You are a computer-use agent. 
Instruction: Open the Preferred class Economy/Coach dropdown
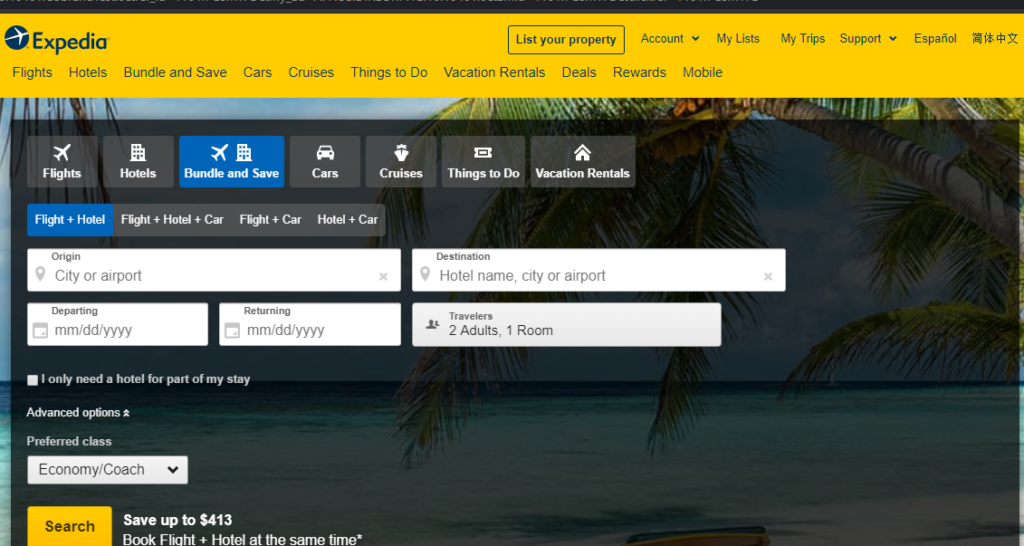coord(108,470)
